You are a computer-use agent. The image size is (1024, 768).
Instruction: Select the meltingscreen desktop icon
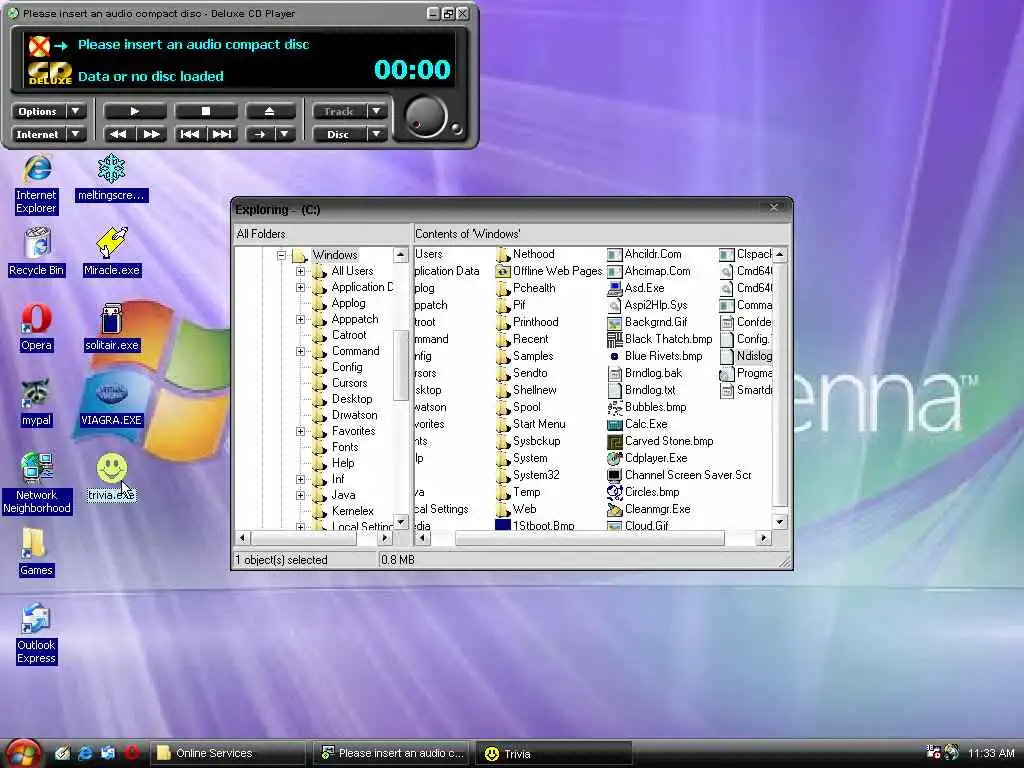(111, 178)
